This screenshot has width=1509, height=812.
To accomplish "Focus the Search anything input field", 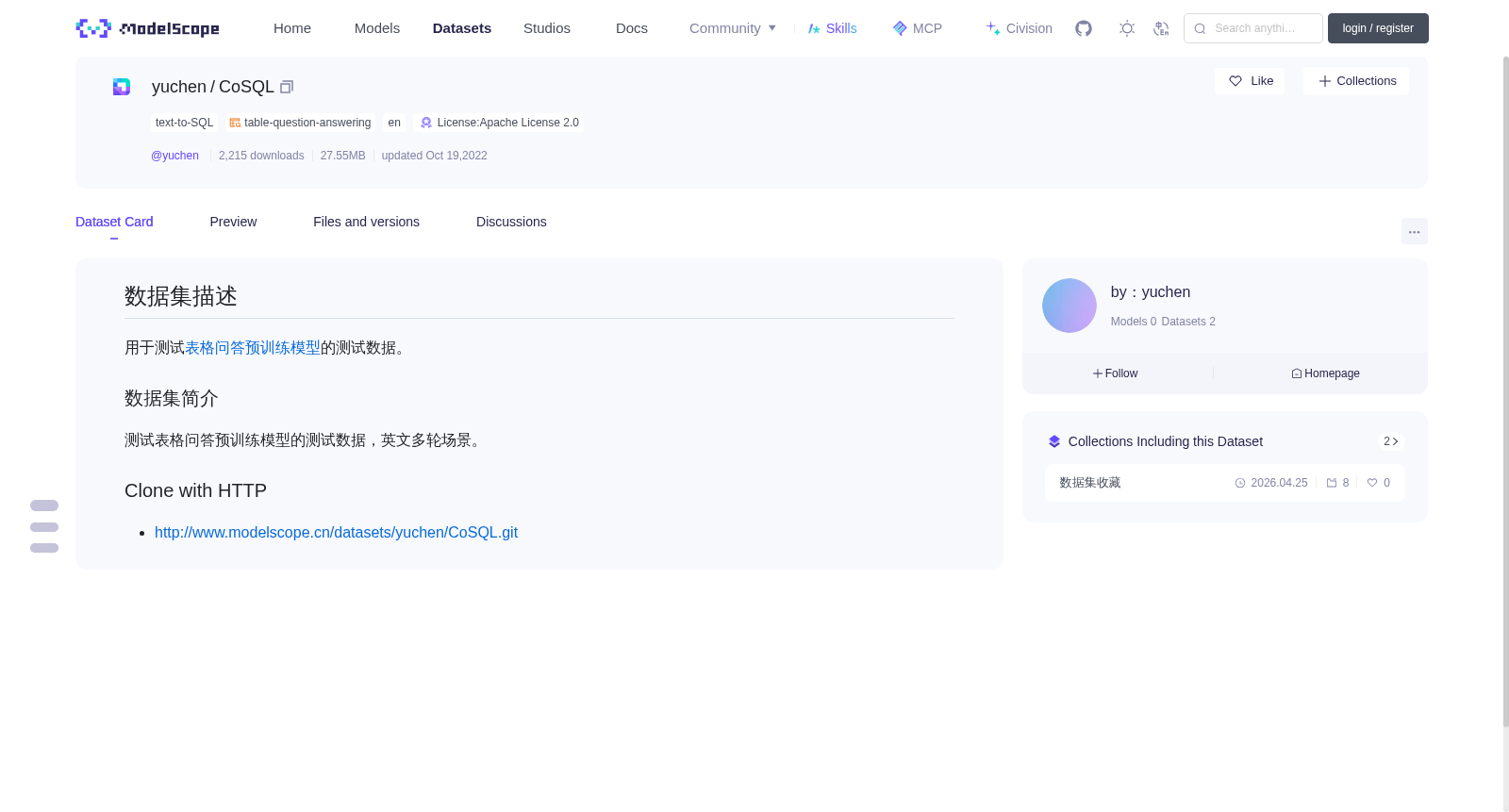I will coord(1253,28).
